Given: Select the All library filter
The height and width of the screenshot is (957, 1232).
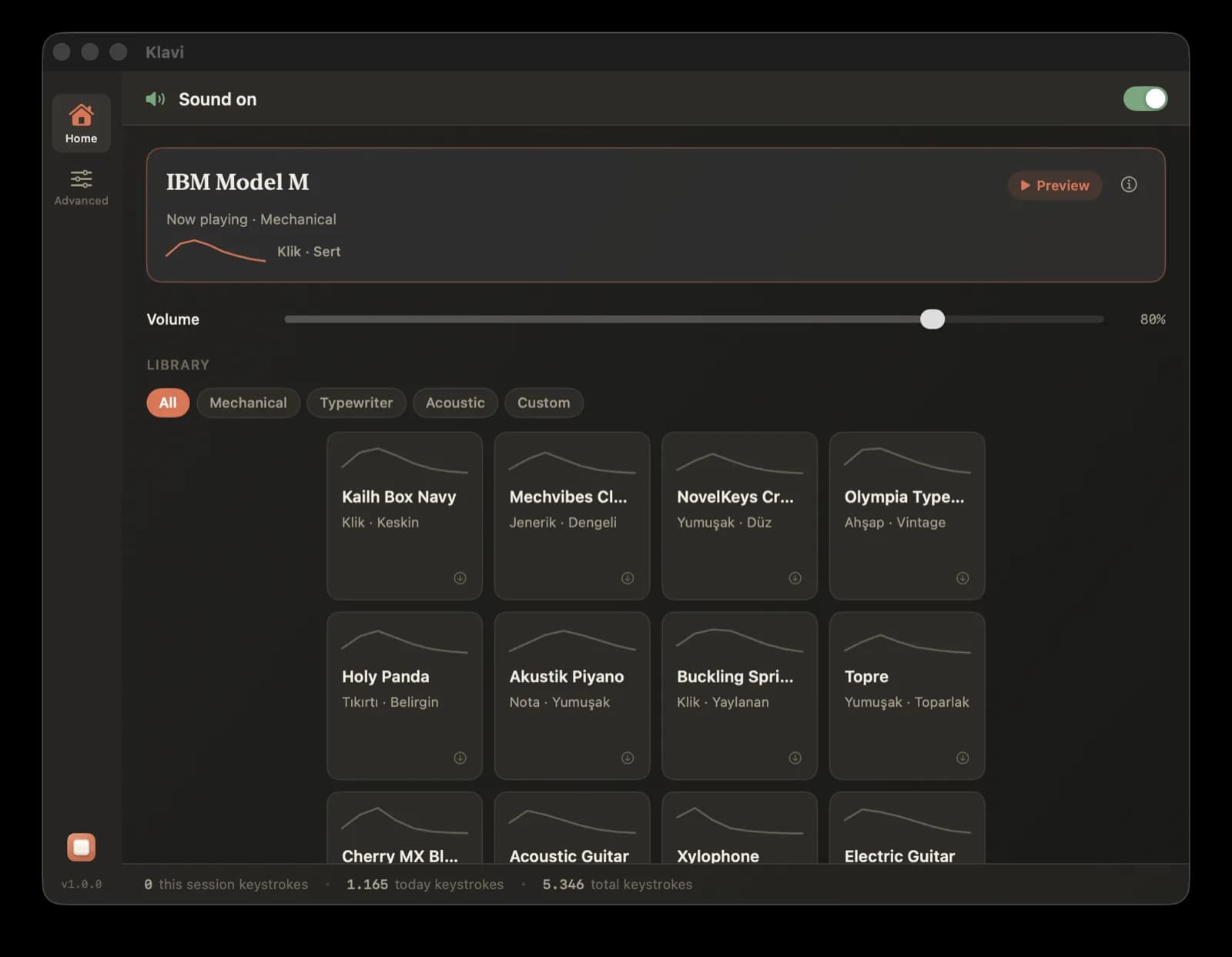Looking at the screenshot, I should (168, 403).
